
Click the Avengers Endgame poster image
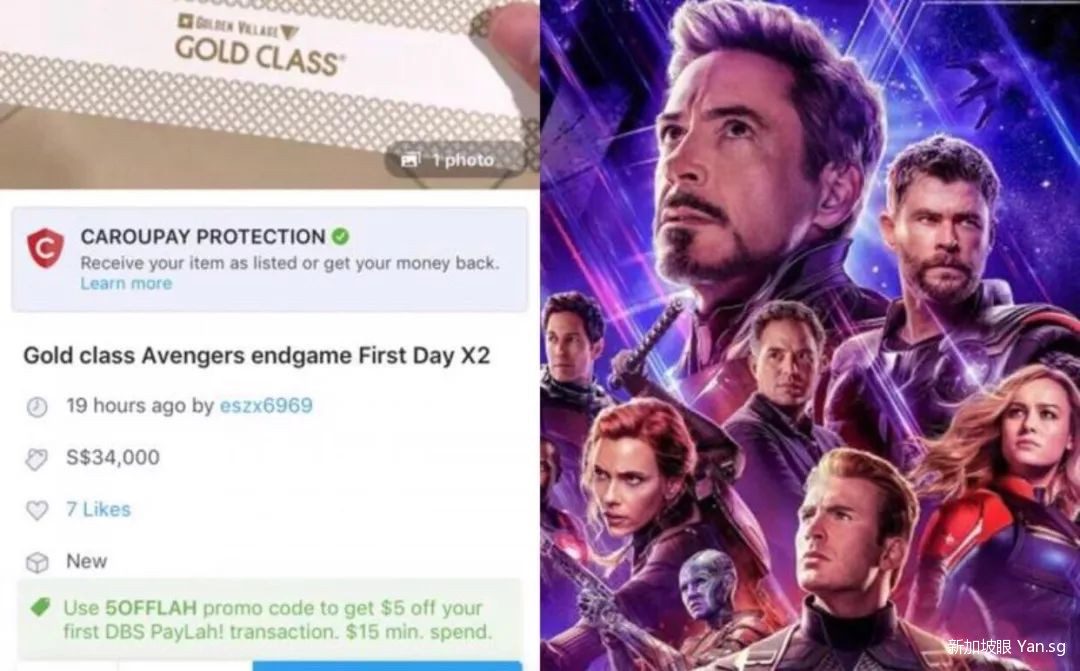[810, 336]
